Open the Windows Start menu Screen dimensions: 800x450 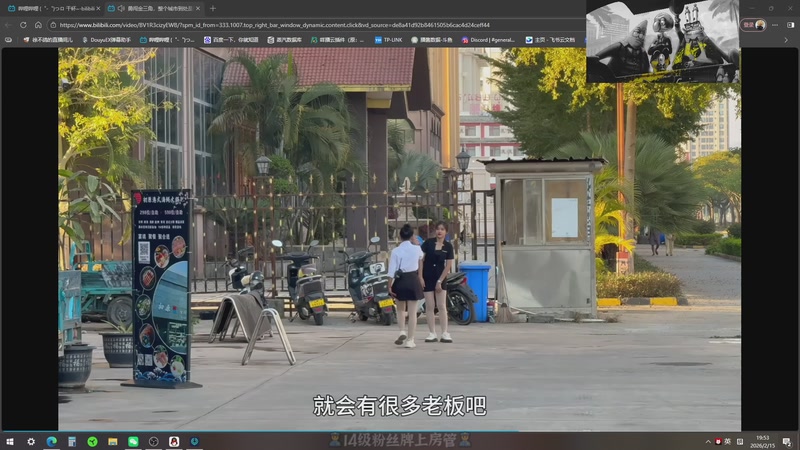click(x=10, y=441)
